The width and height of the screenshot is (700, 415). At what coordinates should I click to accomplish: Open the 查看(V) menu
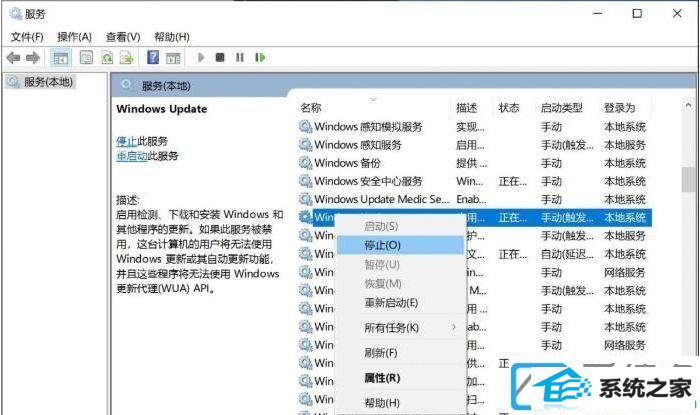(x=123, y=37)
